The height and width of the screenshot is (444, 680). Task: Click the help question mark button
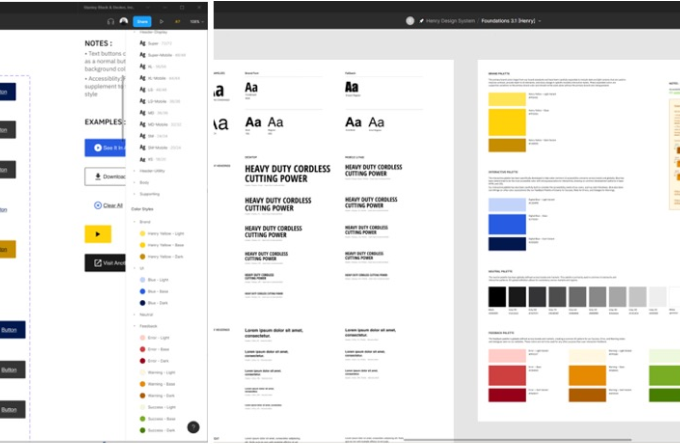point(193,427)
